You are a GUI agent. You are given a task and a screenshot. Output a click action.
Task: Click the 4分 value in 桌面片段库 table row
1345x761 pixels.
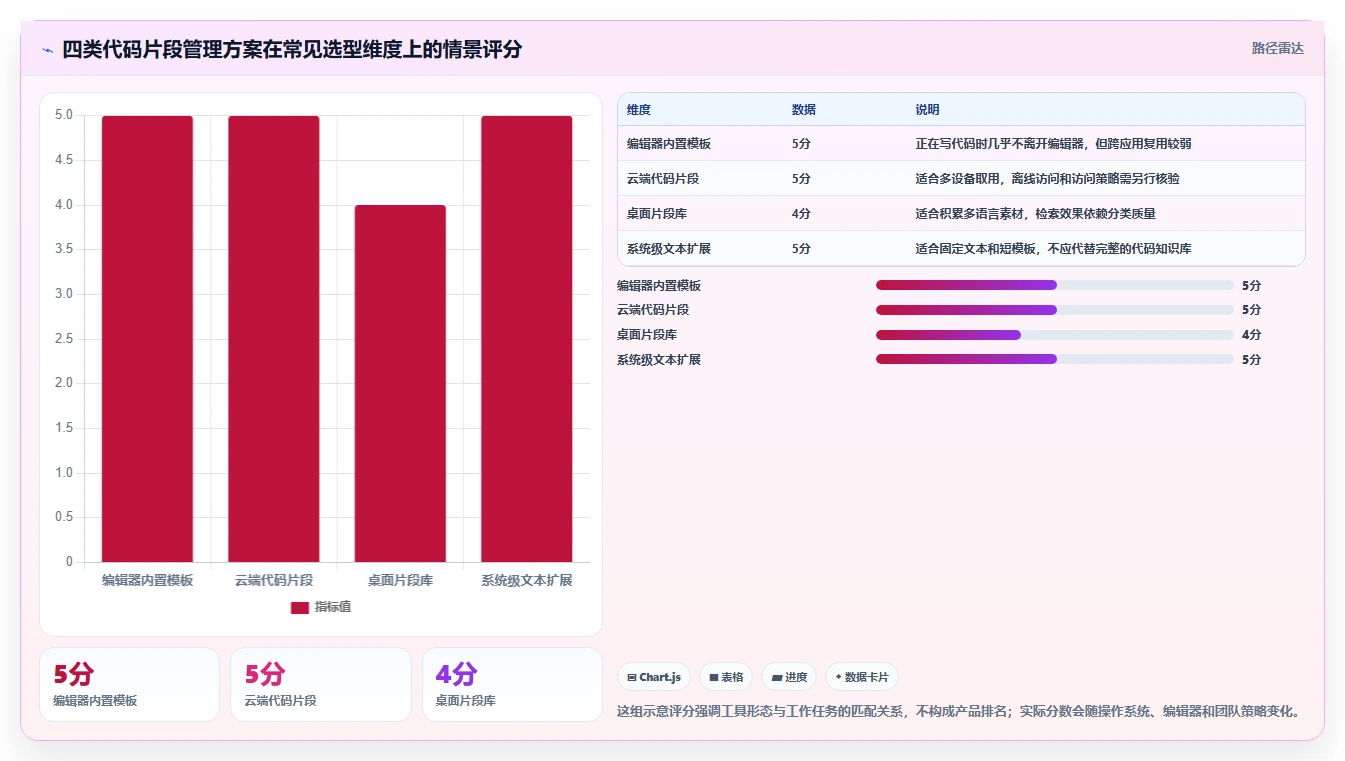click(801, 214)
